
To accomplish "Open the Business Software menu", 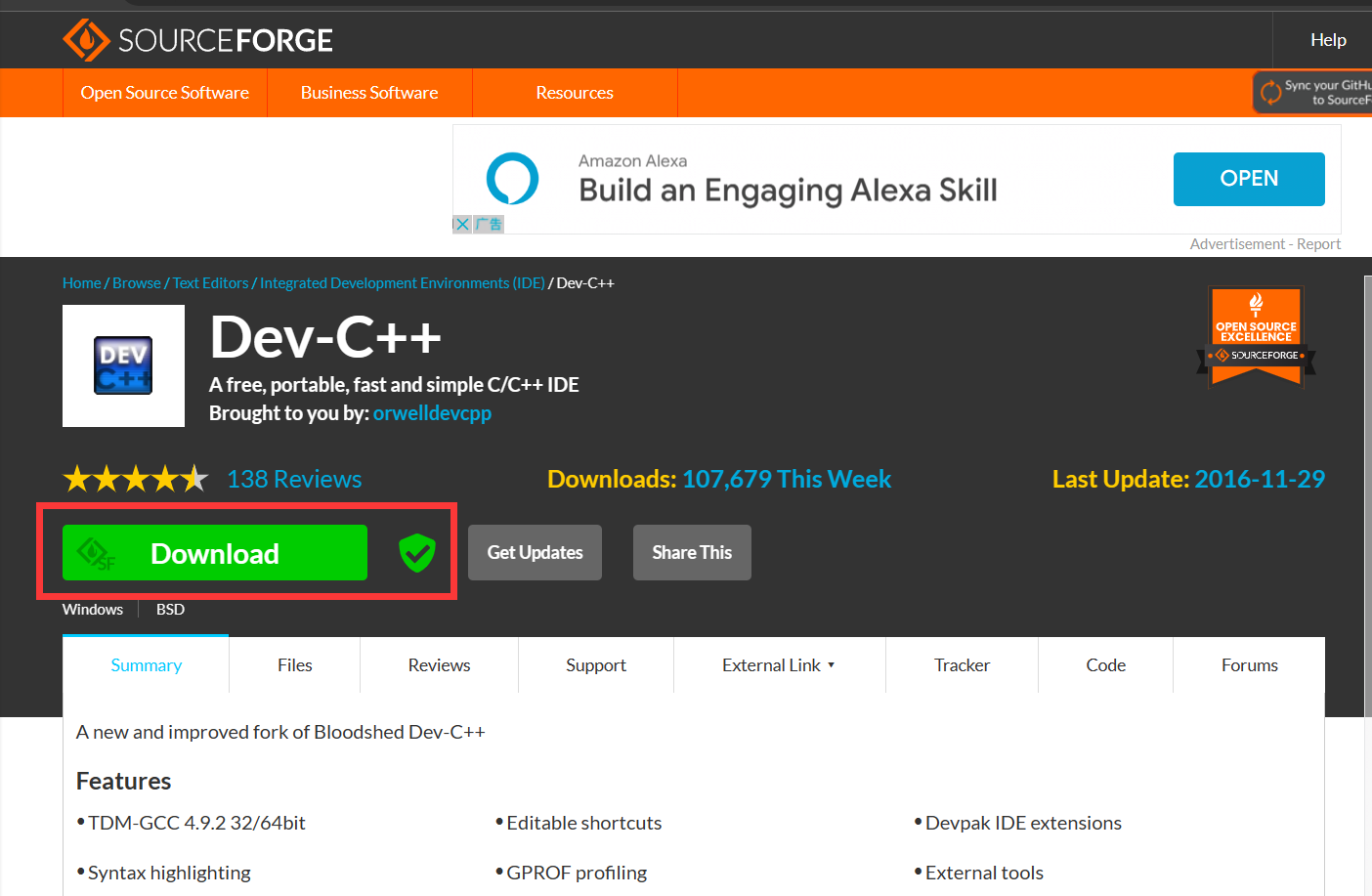I will pyautogui.click(x=369, y=93).
